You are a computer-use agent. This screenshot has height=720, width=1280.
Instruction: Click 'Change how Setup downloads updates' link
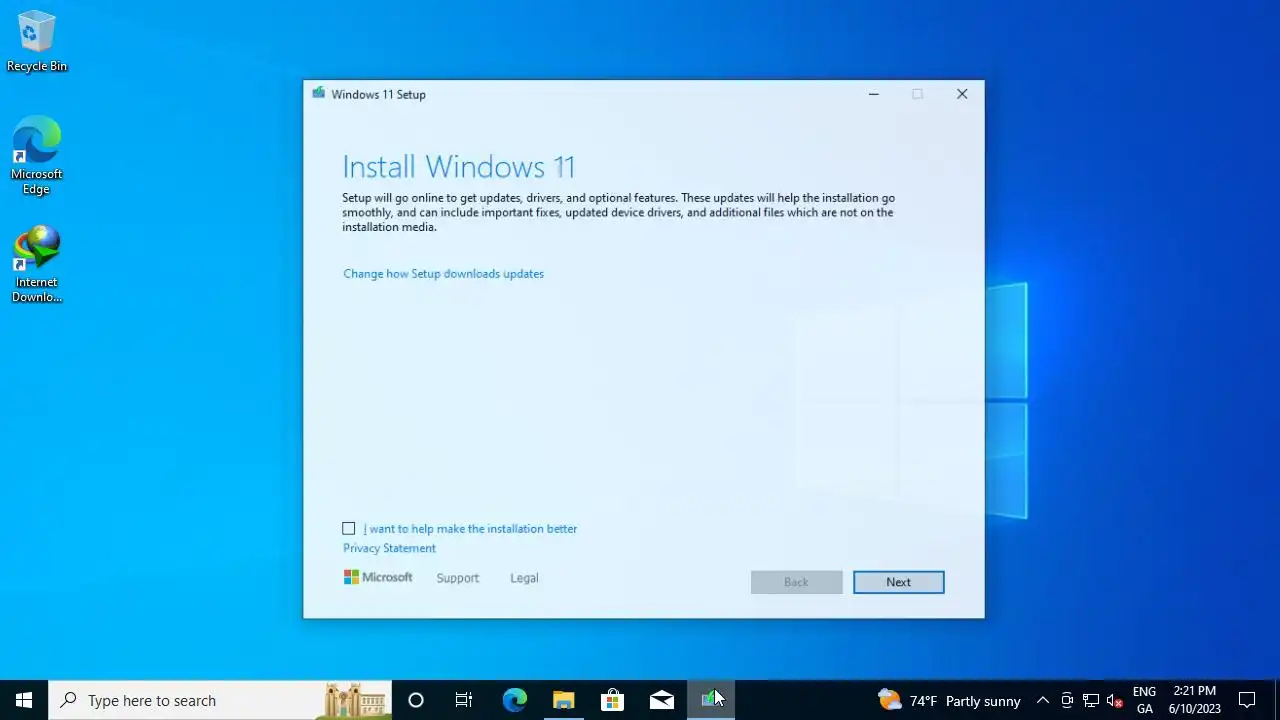point(443,273)
